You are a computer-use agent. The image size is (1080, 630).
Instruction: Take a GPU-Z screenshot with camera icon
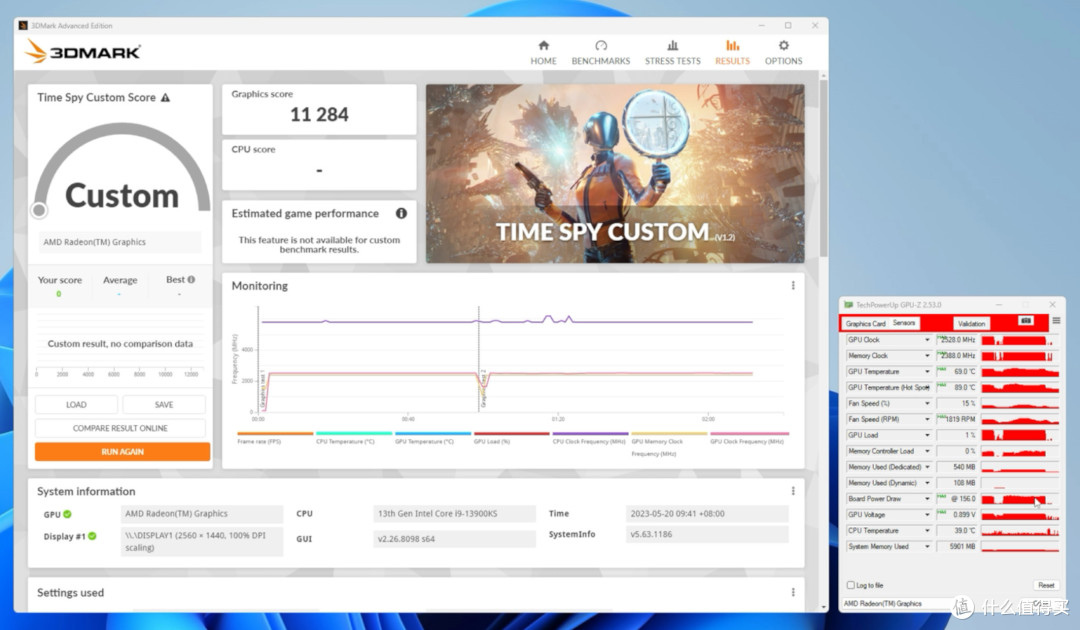pos(1026,322)
